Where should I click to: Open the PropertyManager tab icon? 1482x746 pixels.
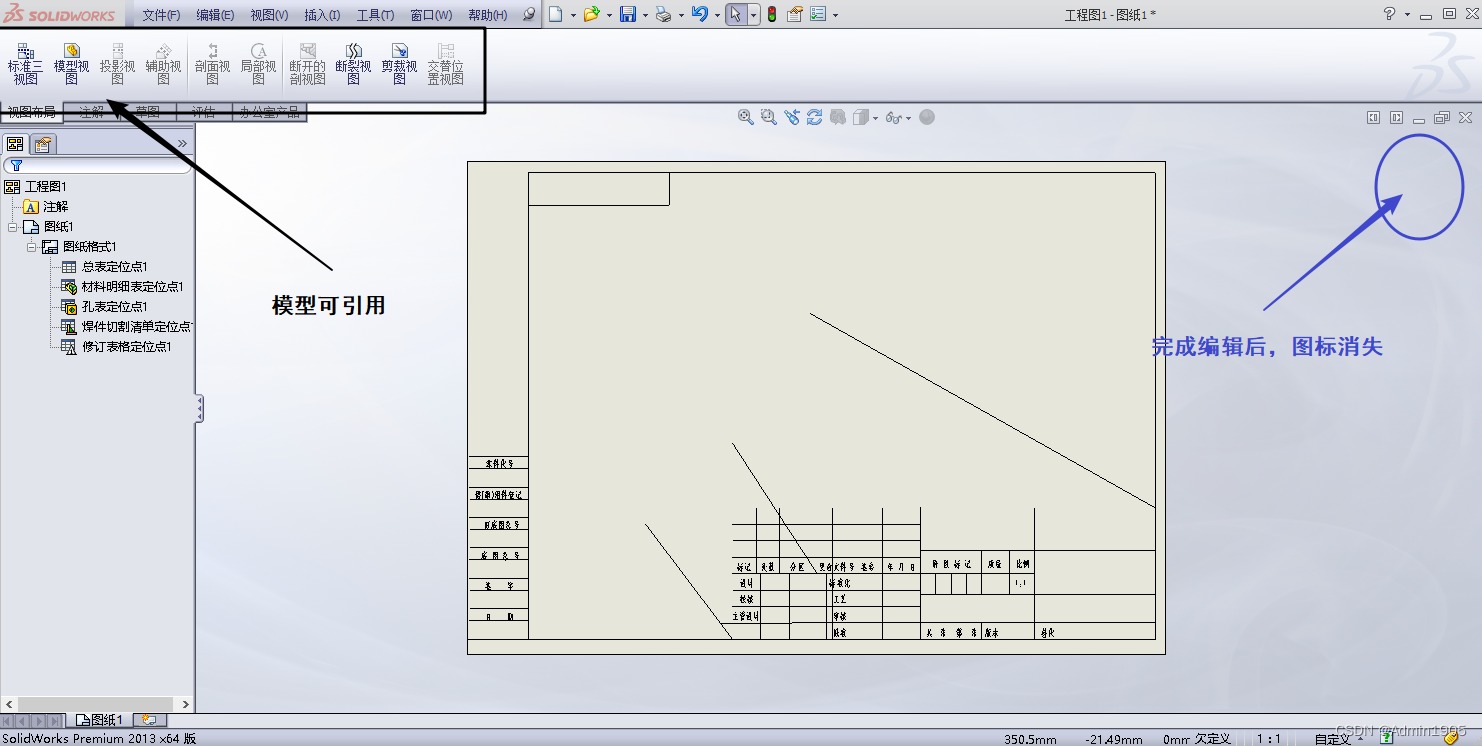point(42,144)
